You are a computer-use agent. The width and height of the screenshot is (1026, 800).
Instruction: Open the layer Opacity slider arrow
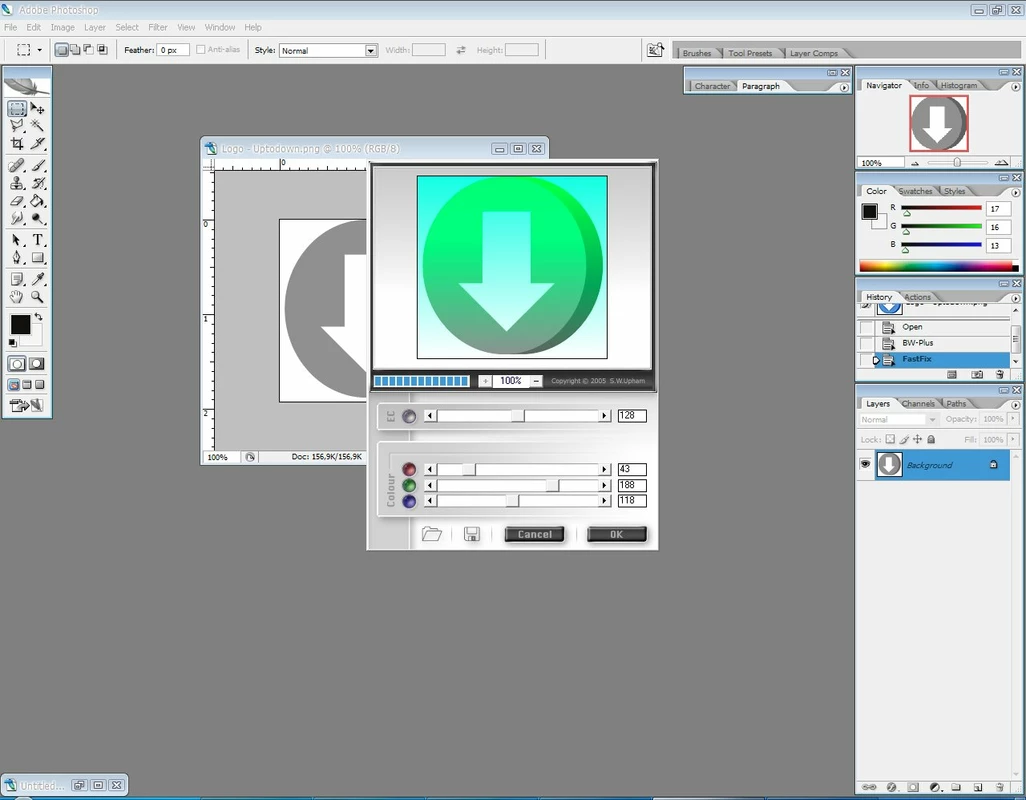pyautogui.click(x=1013, y=419)
